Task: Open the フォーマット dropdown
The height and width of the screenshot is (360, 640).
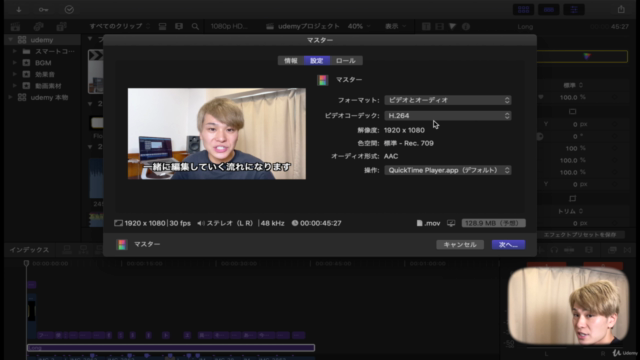Action: 448,100
